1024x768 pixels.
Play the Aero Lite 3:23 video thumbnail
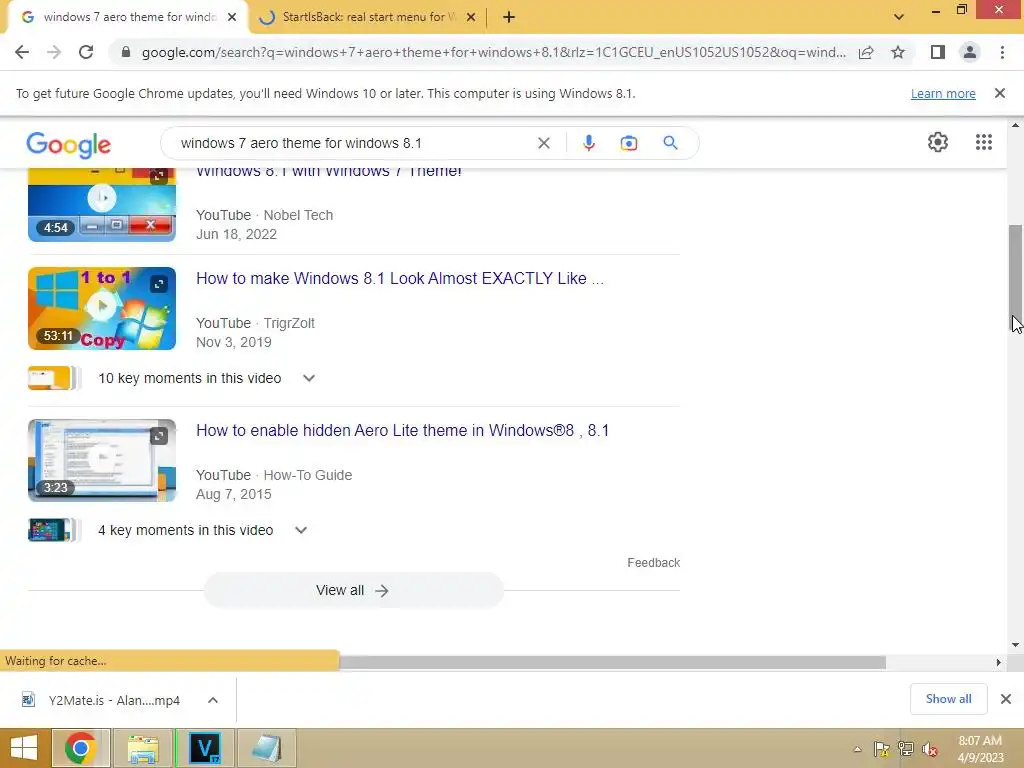[102, 460]
